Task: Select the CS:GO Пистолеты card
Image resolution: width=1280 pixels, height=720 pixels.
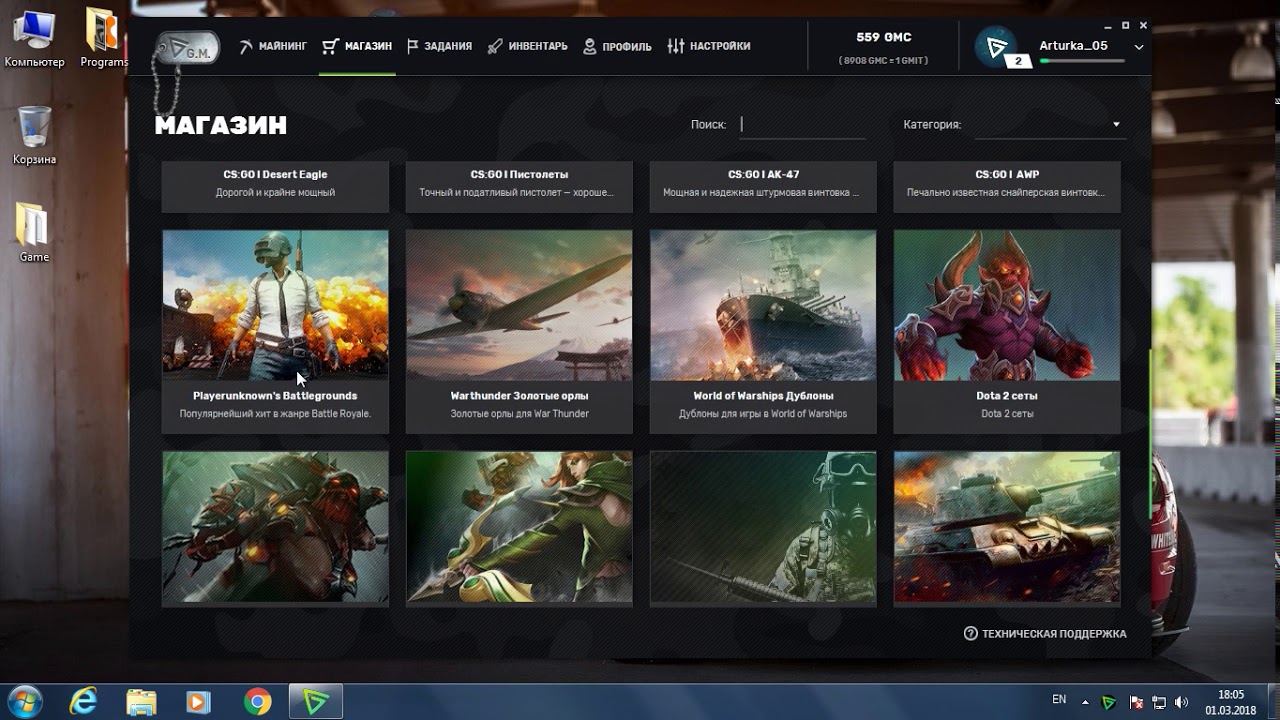Action: coord(519,186)
